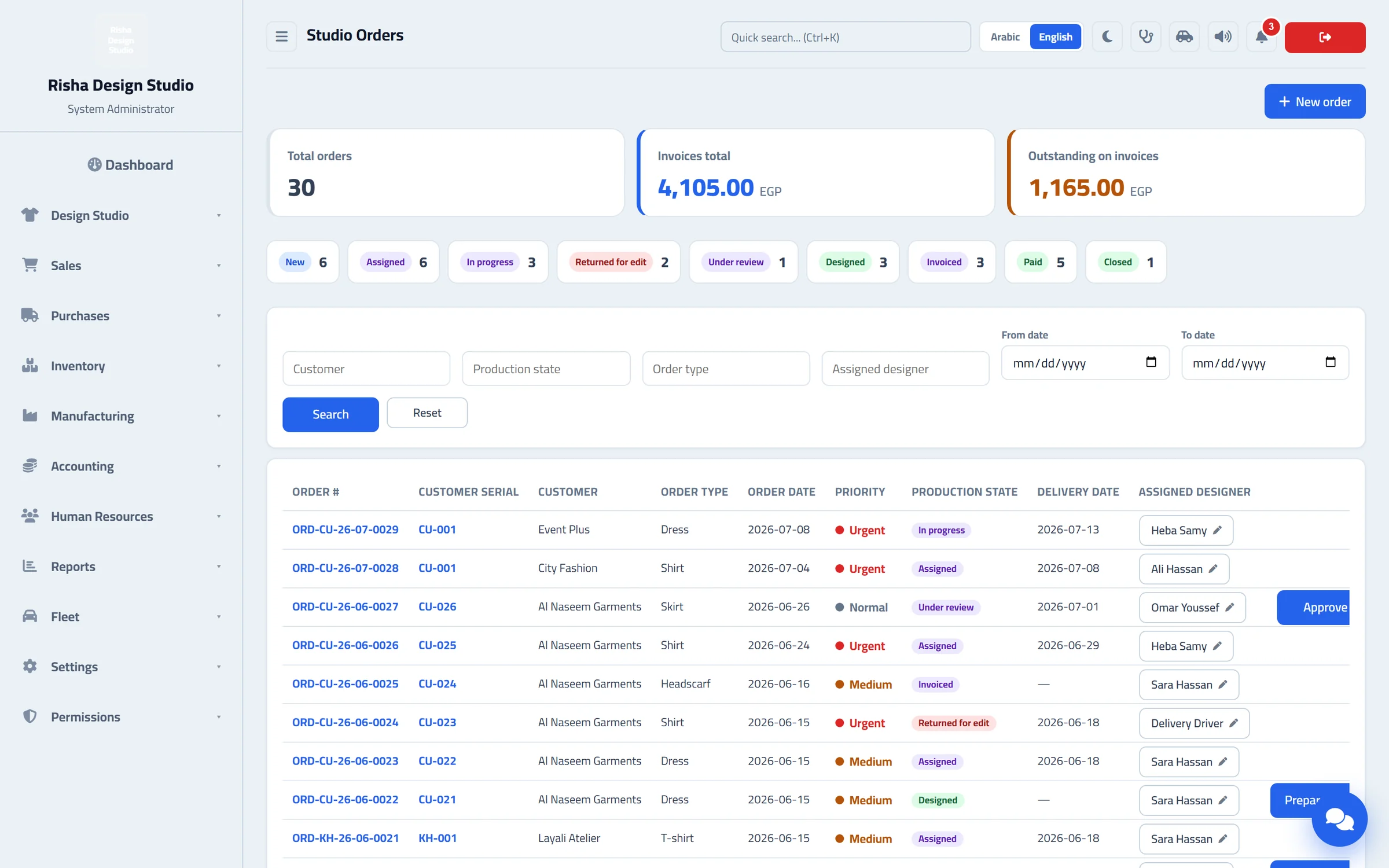Filter by the Paid status chip

click(1041, 262)
